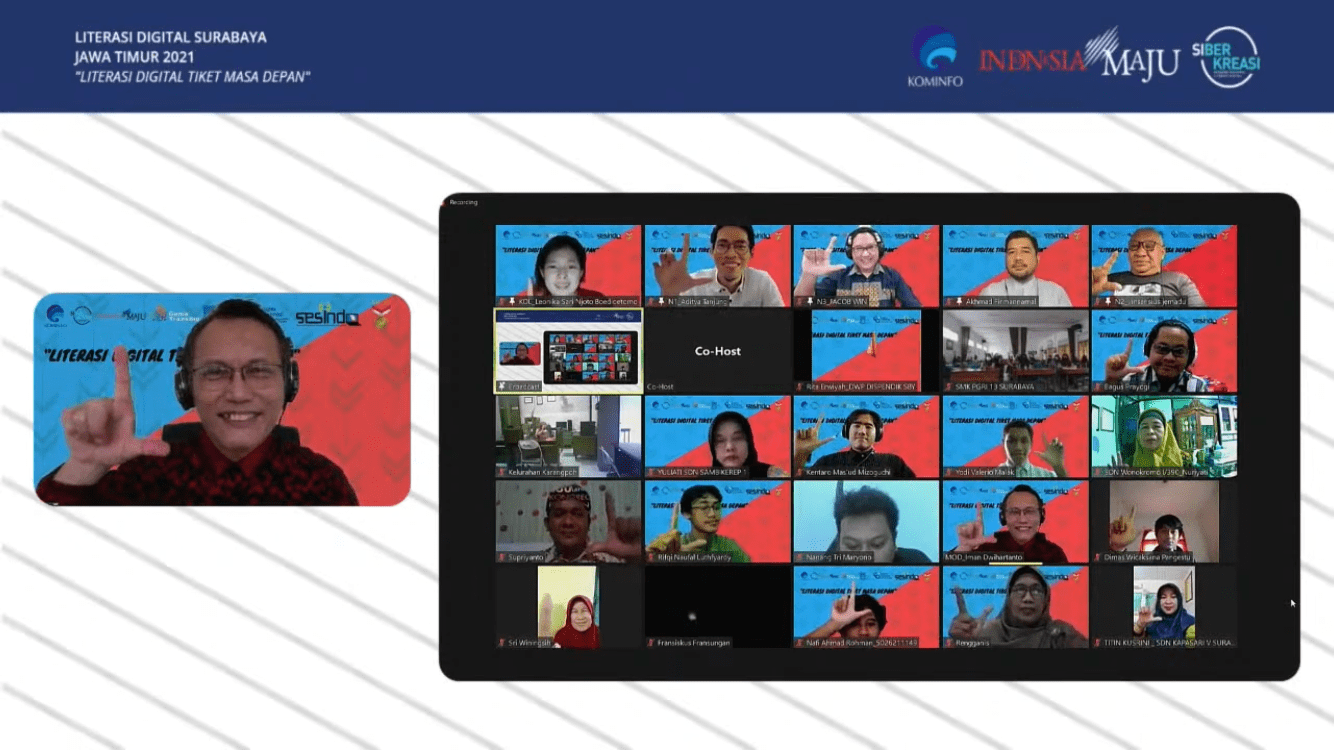Select the Sri Winingsih video tile
Screen dimensions: 1334x750
point(568,607)
